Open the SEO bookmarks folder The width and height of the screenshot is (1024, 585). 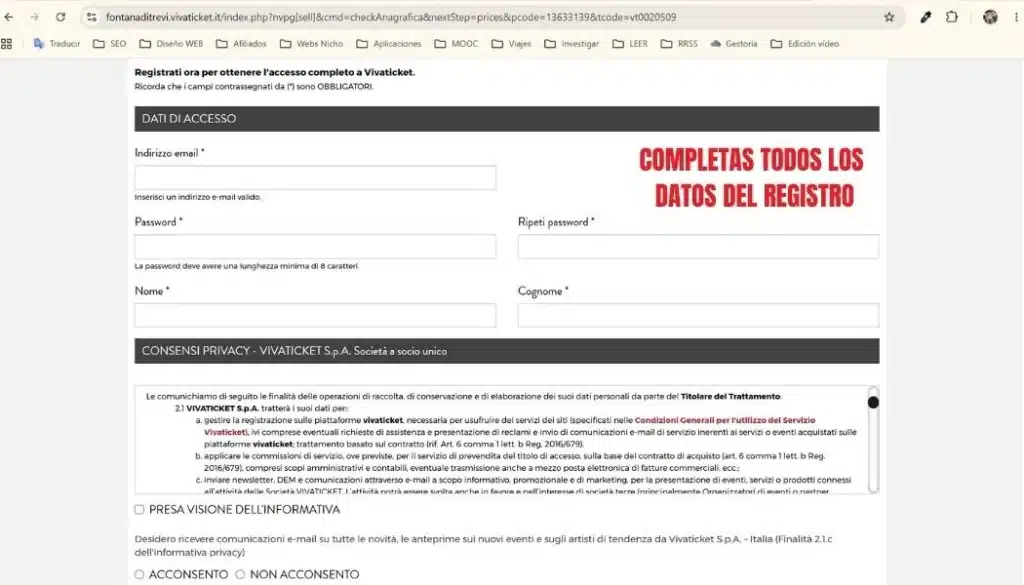tap(110, 44)
